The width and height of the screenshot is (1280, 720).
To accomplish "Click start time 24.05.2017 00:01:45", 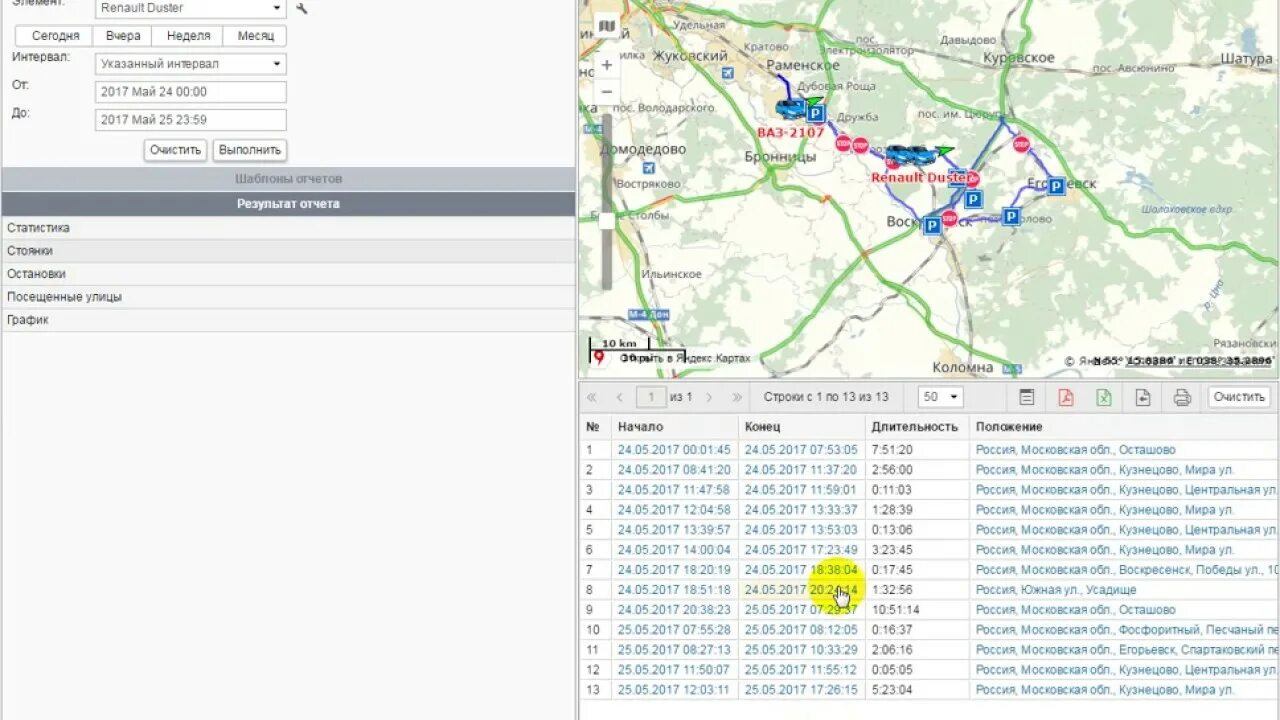I will tap(674, 450).
